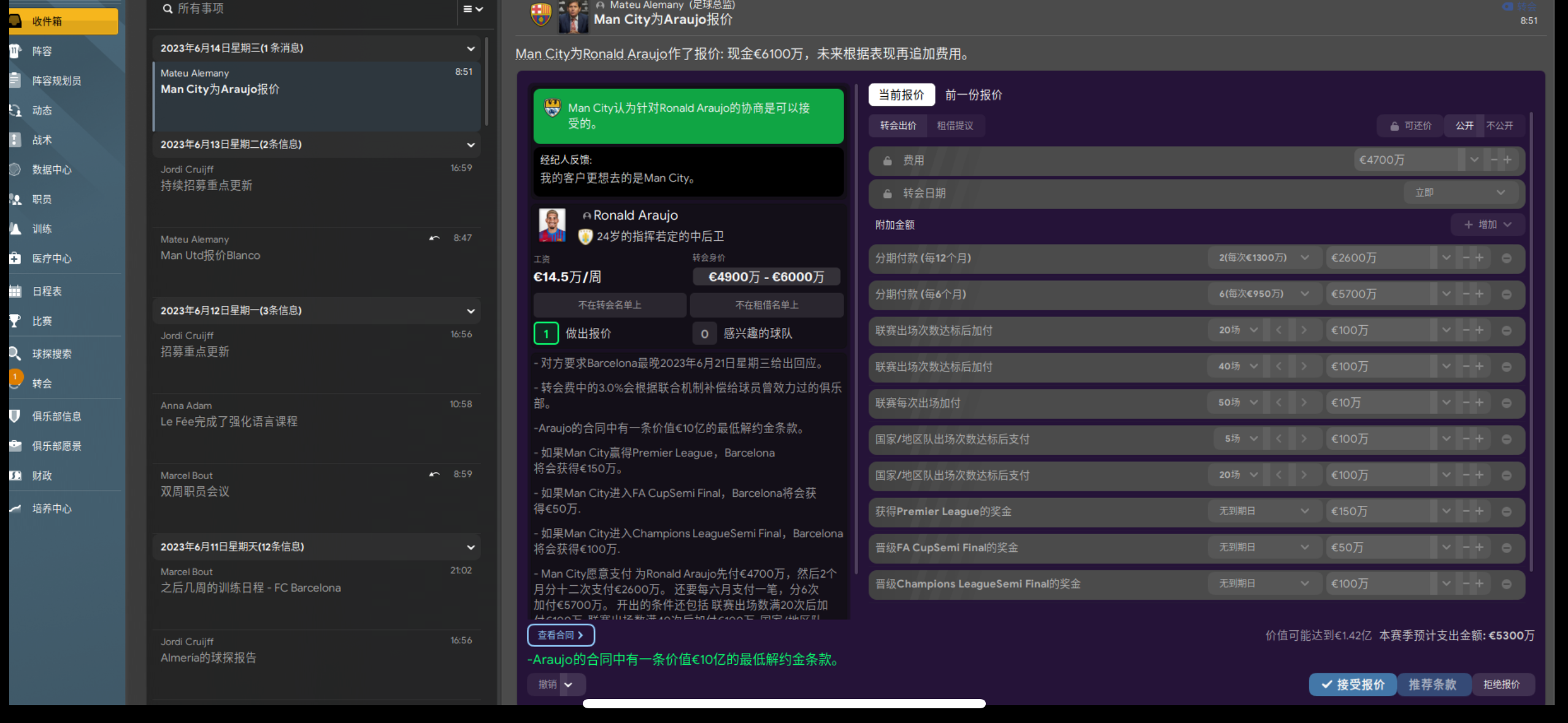Collapse the 2023年6月11日星期天 message group
The height and width of the screenshot is (723, 1568).
coord(471,547)
